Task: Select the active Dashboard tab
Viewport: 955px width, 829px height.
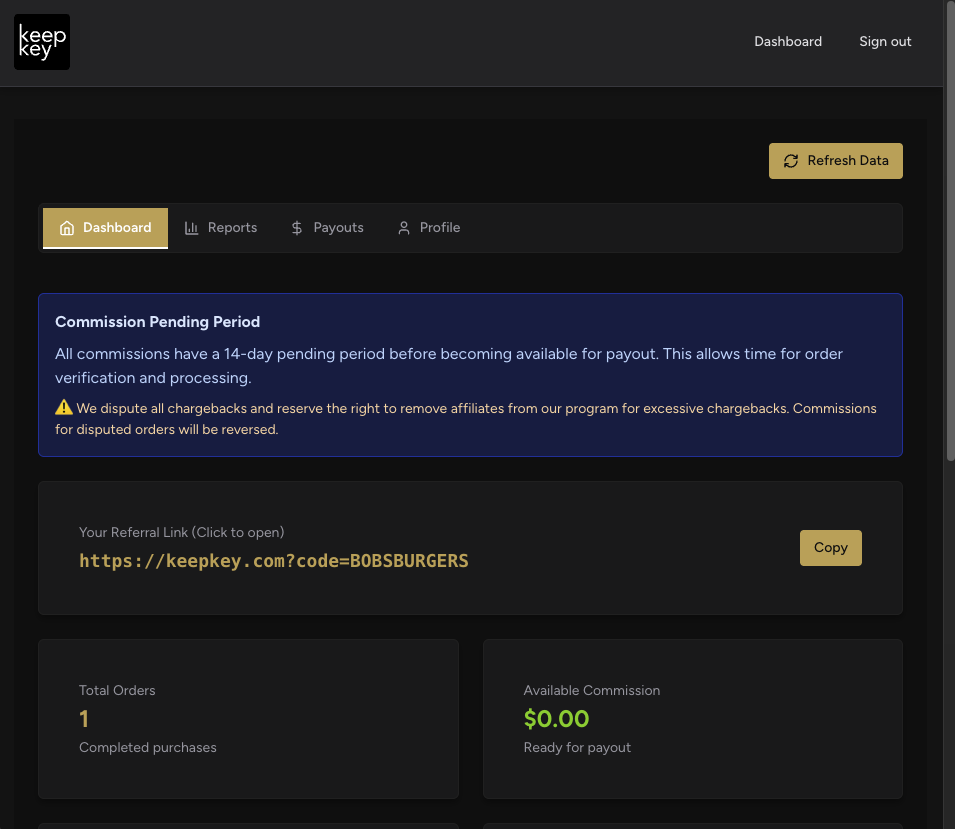Action: (105, 227)
